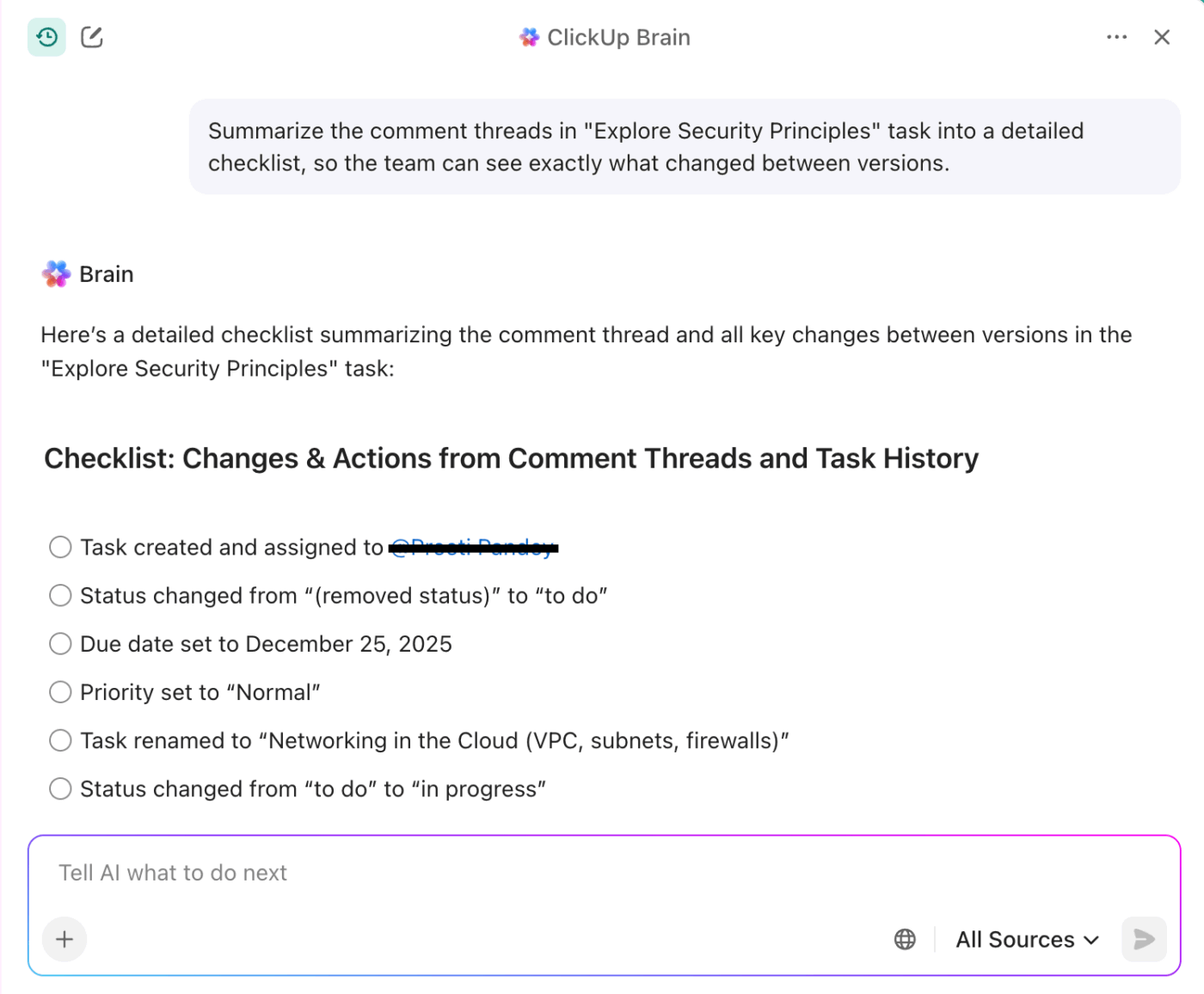This screenshot has height=994, width=1204.
Task: Close the ClickUp Brain window
Action: [x=1162, y=37]
